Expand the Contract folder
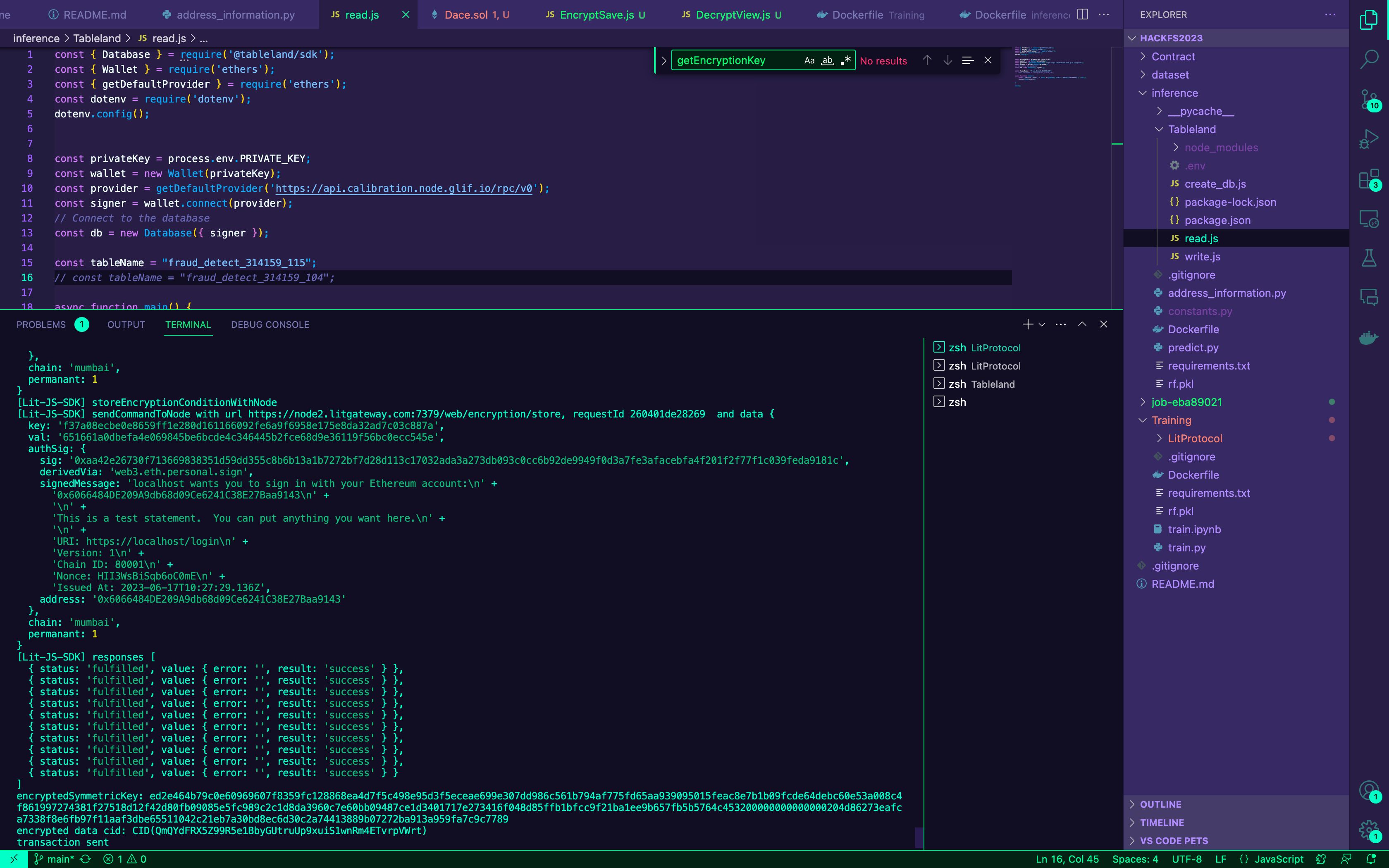This screenshot has width=1389, height=868. pyautogui.click(x=1173, y=56)
